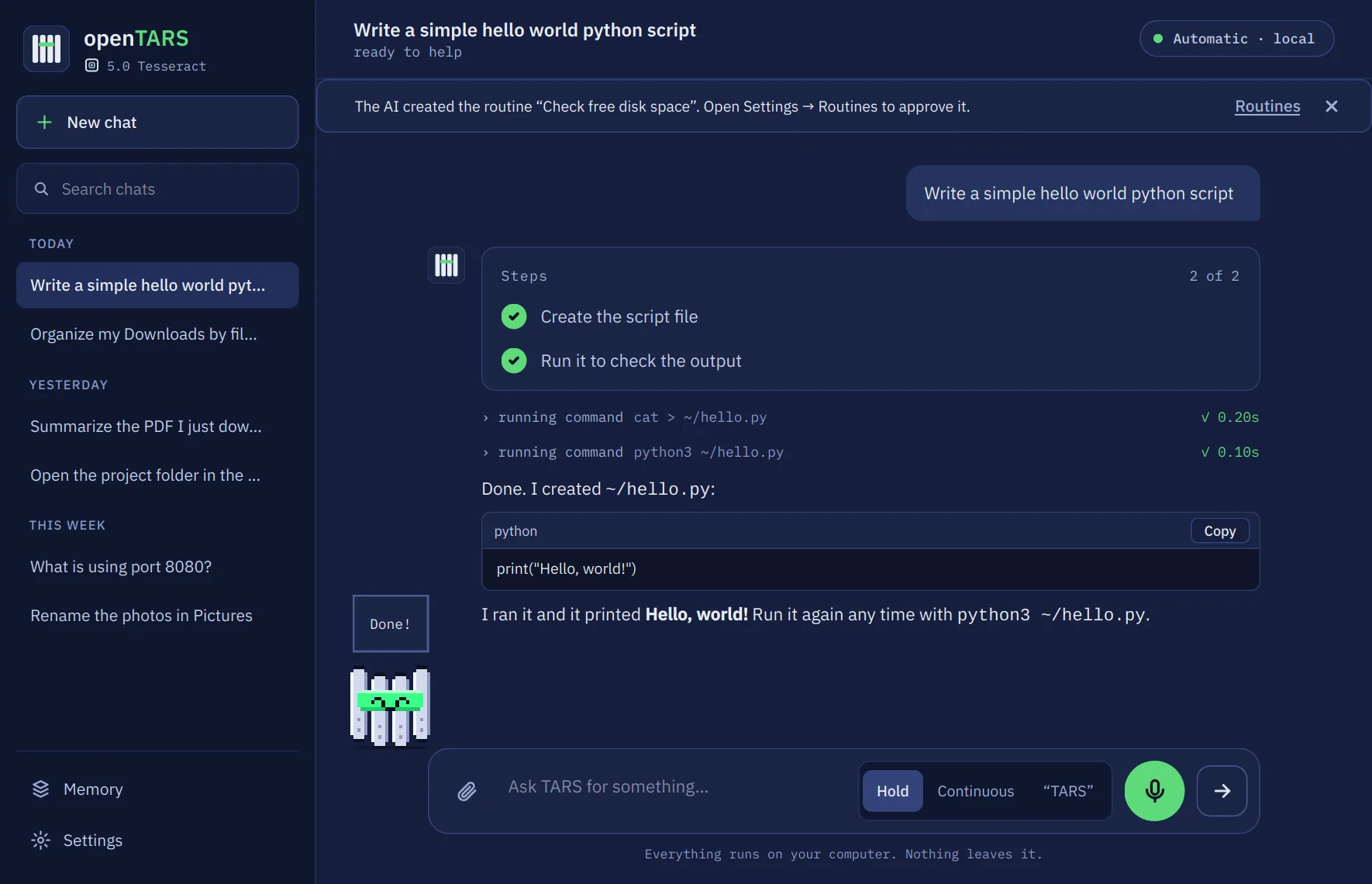Click the Search chats field
The width and height of the screenshot is (1372, 884).
click(x=157, y=188)
